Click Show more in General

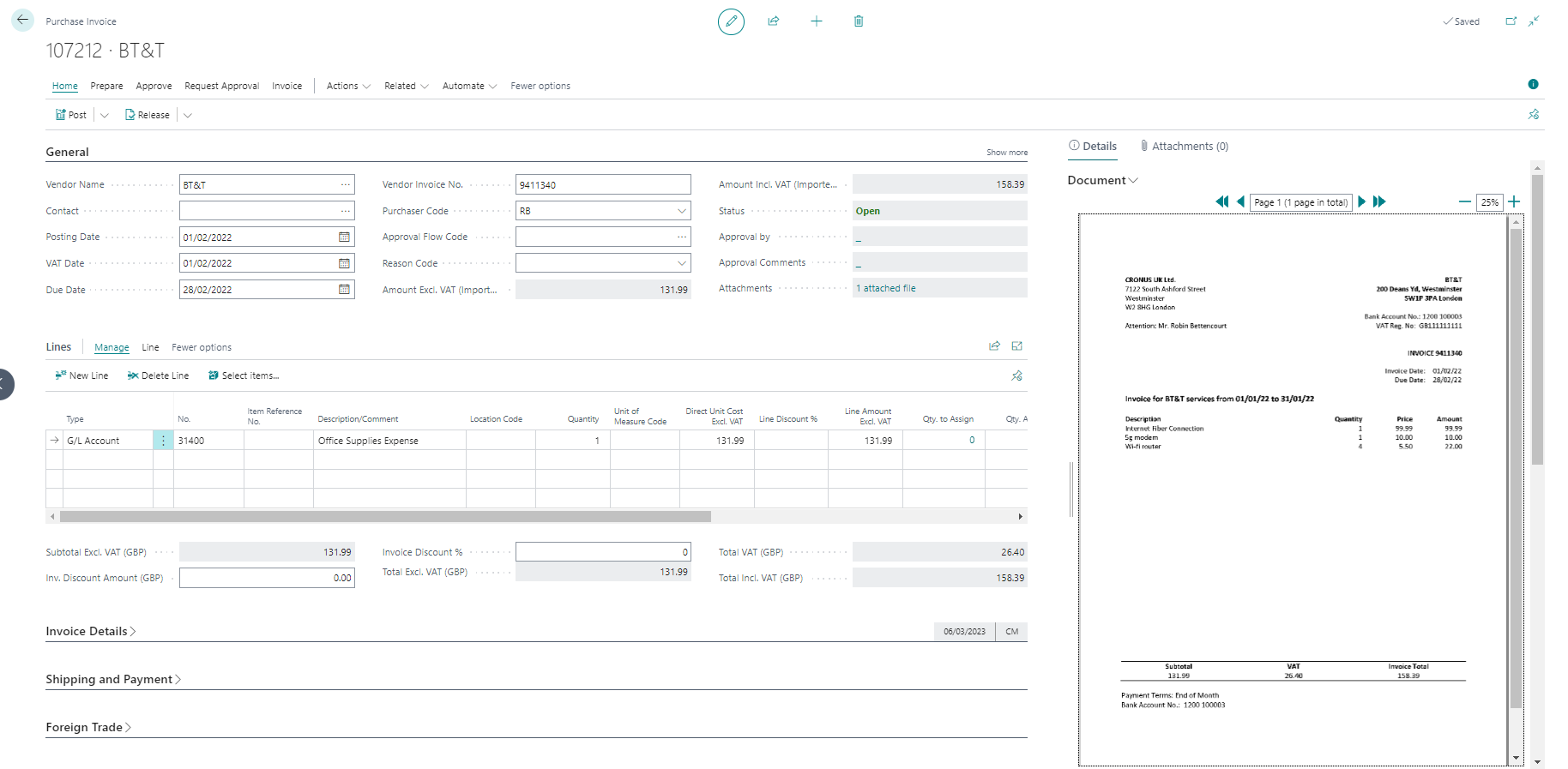tap(1006, 153)
